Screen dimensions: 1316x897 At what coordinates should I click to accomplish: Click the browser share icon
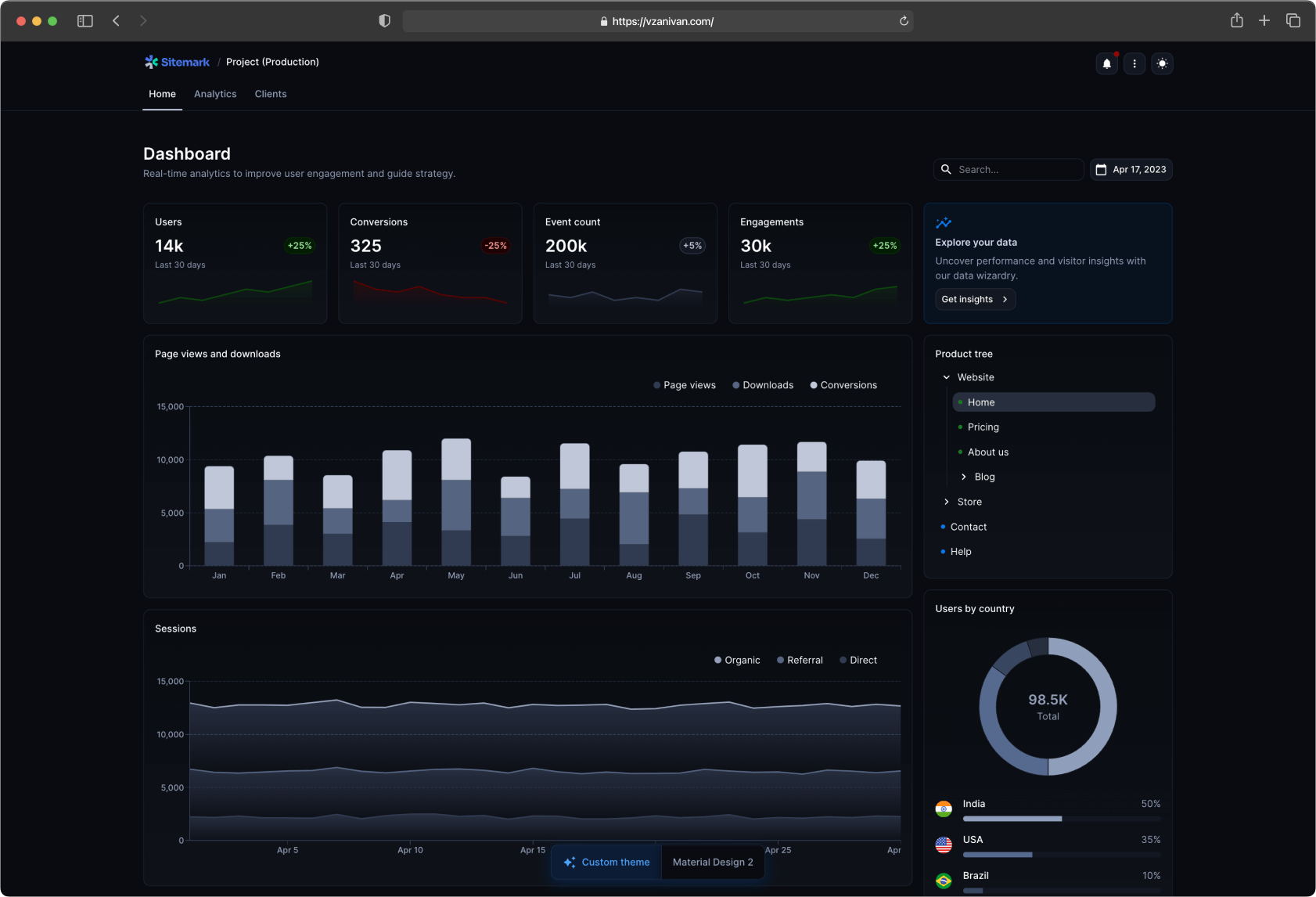point(1236,20)
